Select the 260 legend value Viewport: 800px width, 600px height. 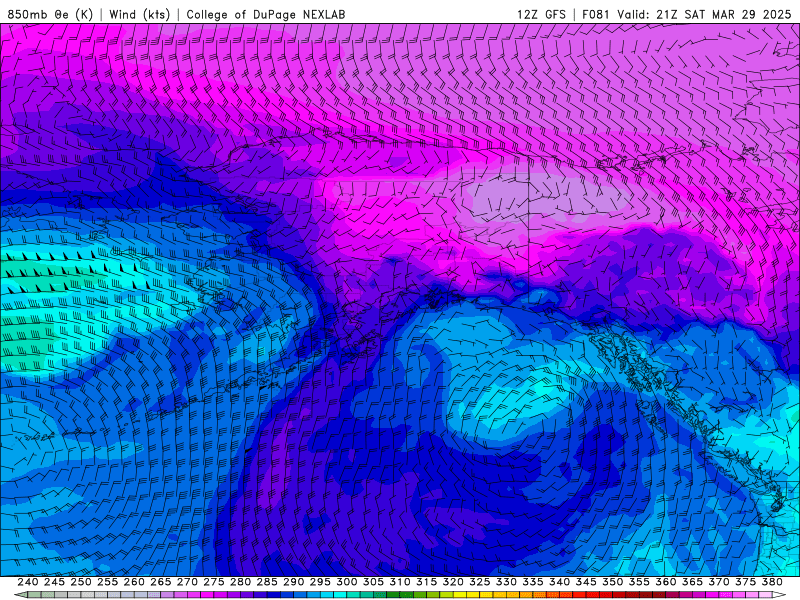[x=134, y=582]
